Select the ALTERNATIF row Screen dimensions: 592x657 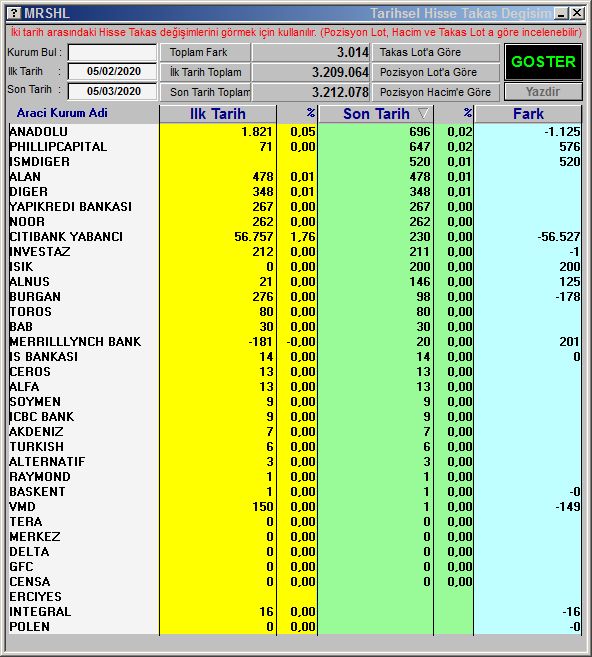pos(295,462)
